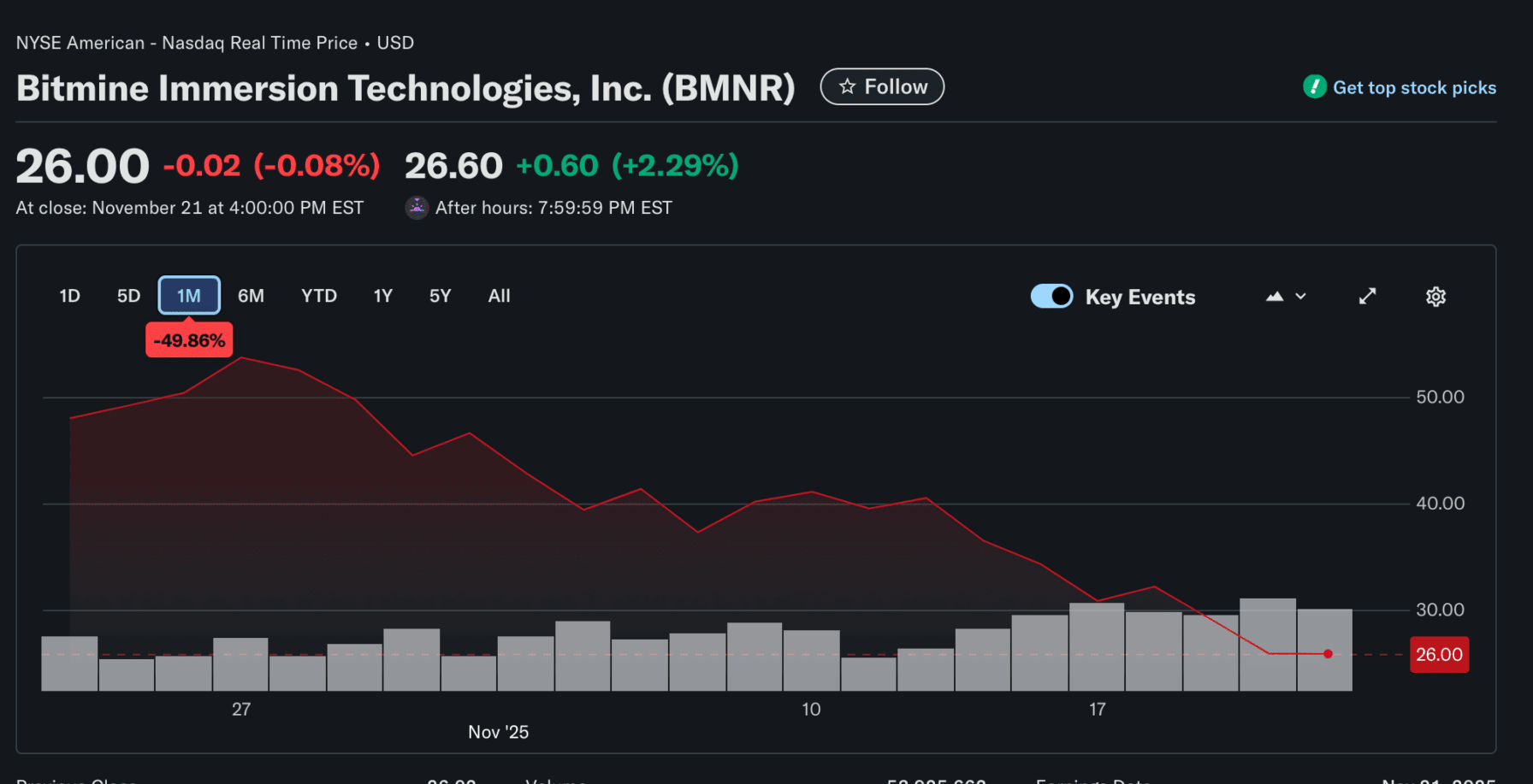Image resolution: width=1533 pixels, height=784 pixels.
Task: Switch chart to YTD range
Action: click(319, 296)
